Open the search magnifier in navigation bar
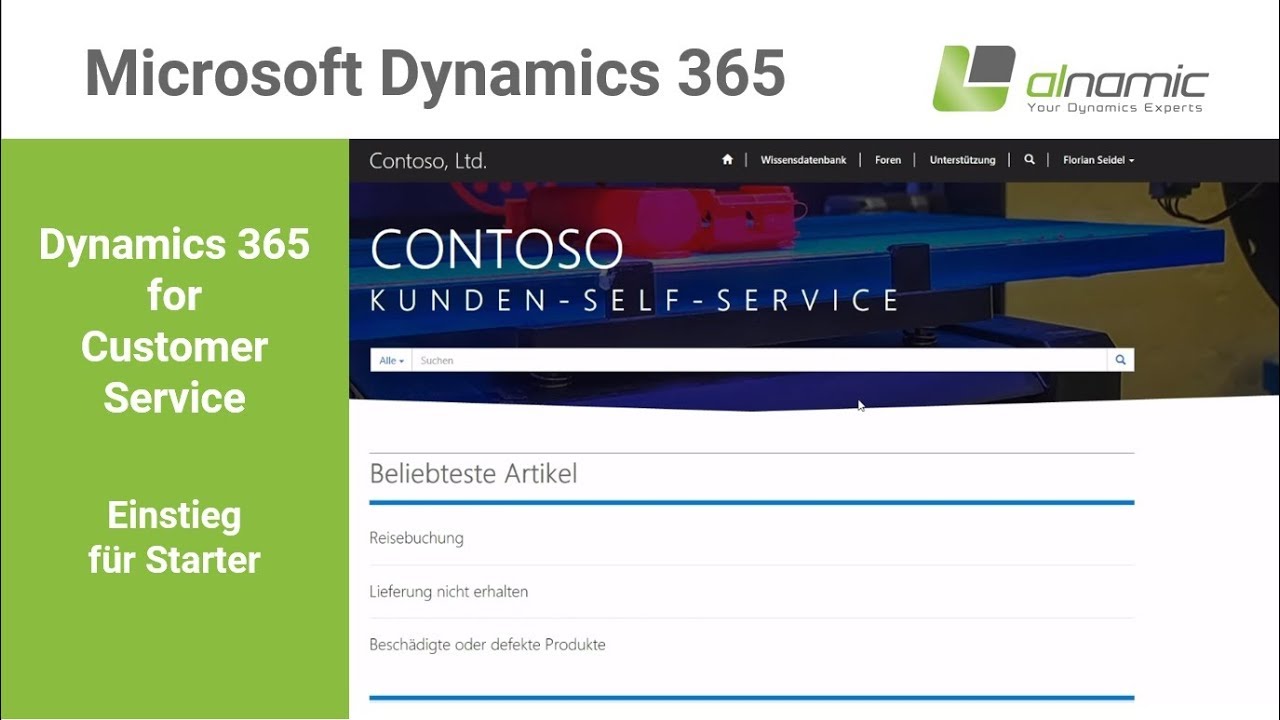The image size is (1280, 720). coord(1029,160)
